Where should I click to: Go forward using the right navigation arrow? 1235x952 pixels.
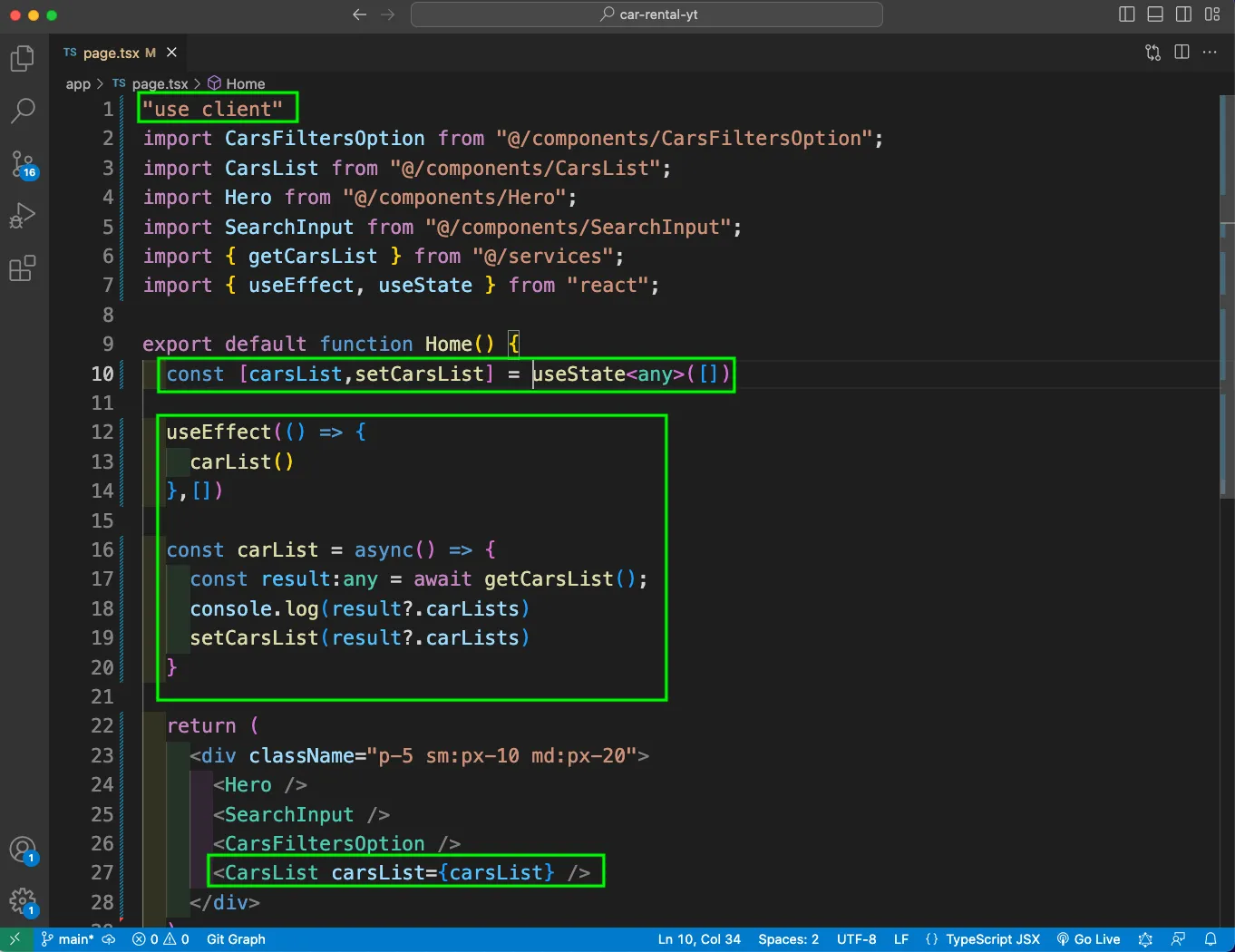pos(388,15)
